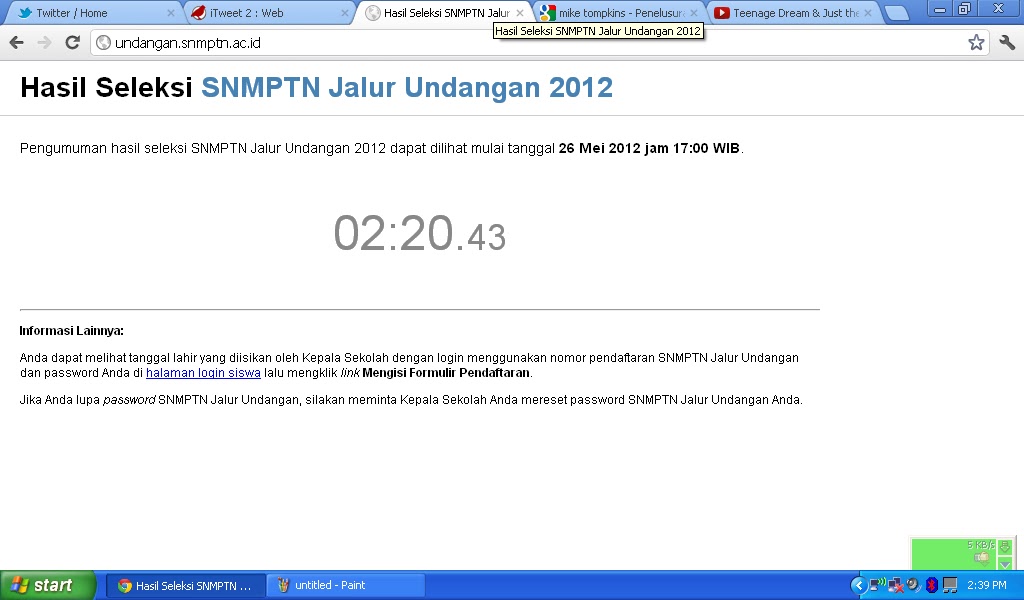
Task: Click the SNMPTN Jalur Undangan 2012 heading
Action: 407,87
